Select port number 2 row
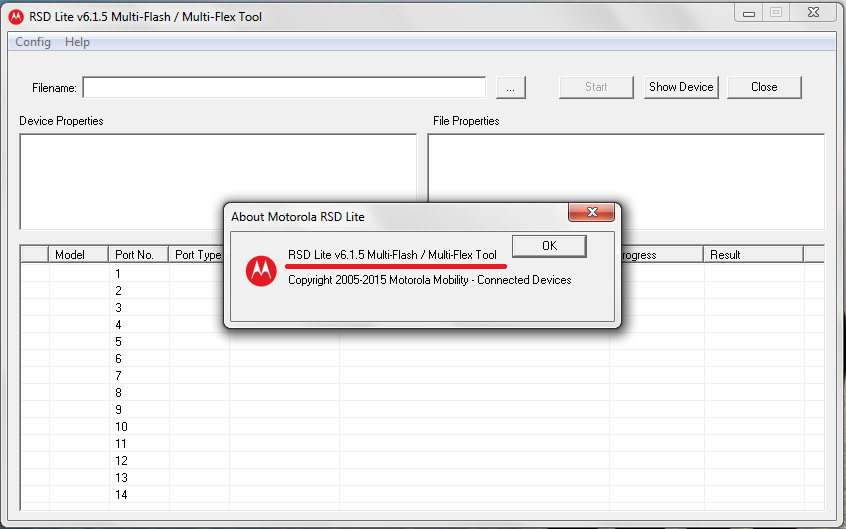This screenshot has width=846, height=529. pyautogui.click(x=422, y=290)
